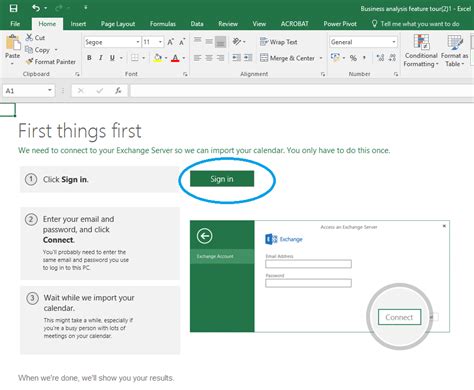Center text horizontally

pos(209,58)
